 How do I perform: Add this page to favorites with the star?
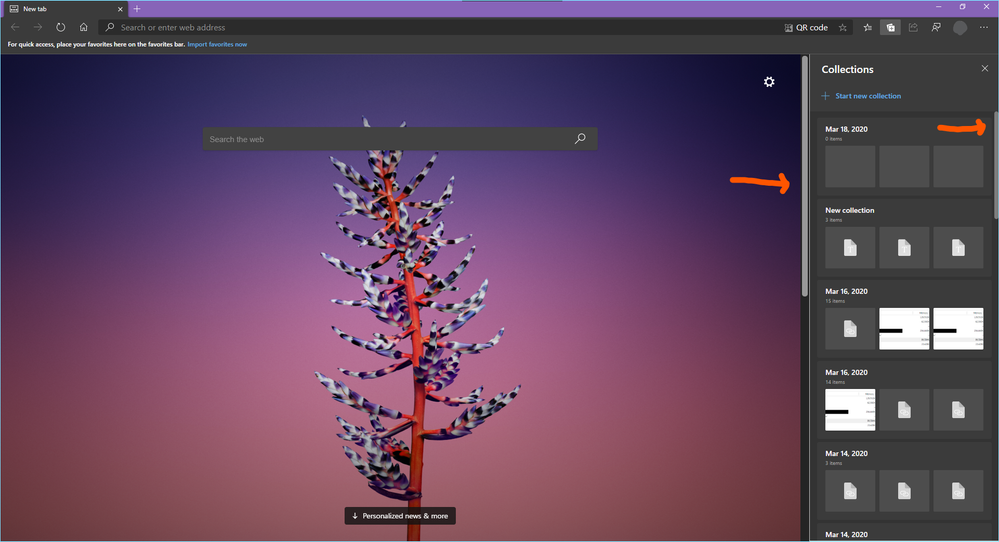843,27
